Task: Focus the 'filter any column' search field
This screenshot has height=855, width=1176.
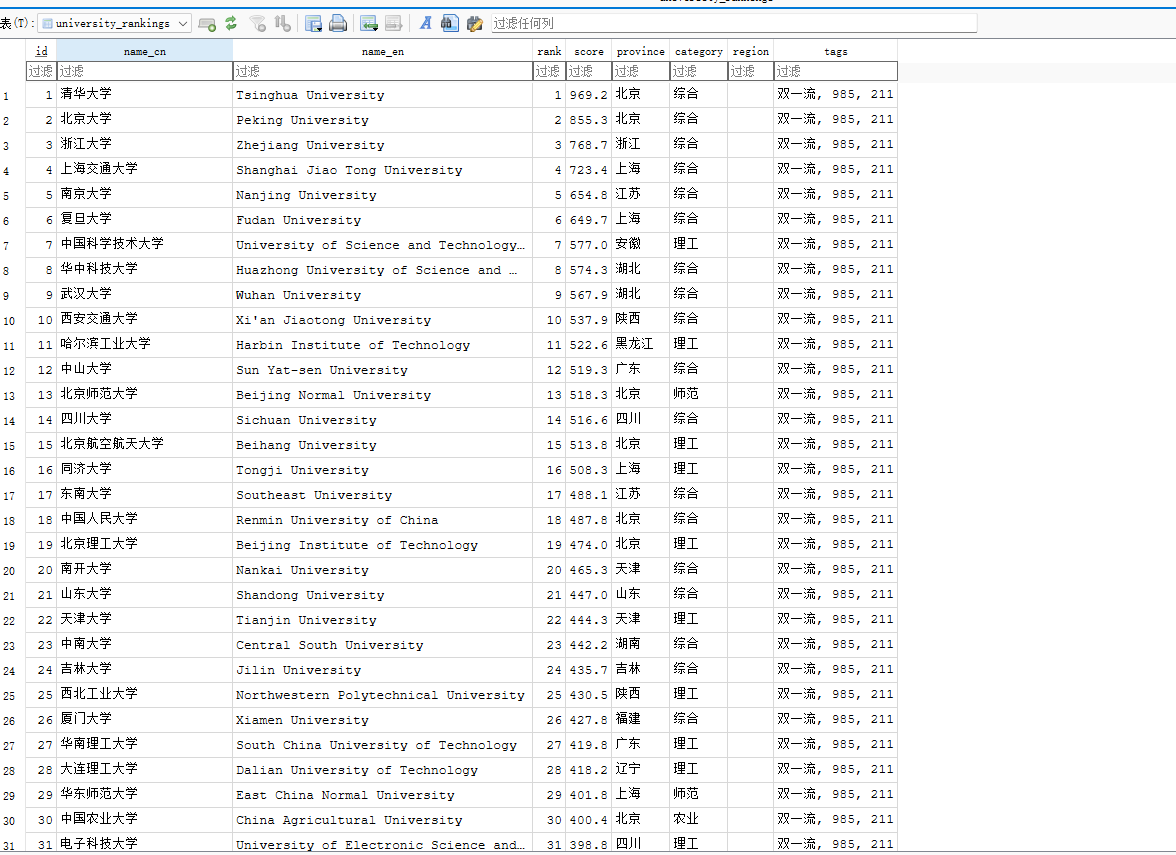Action: [x=734, y=23]
